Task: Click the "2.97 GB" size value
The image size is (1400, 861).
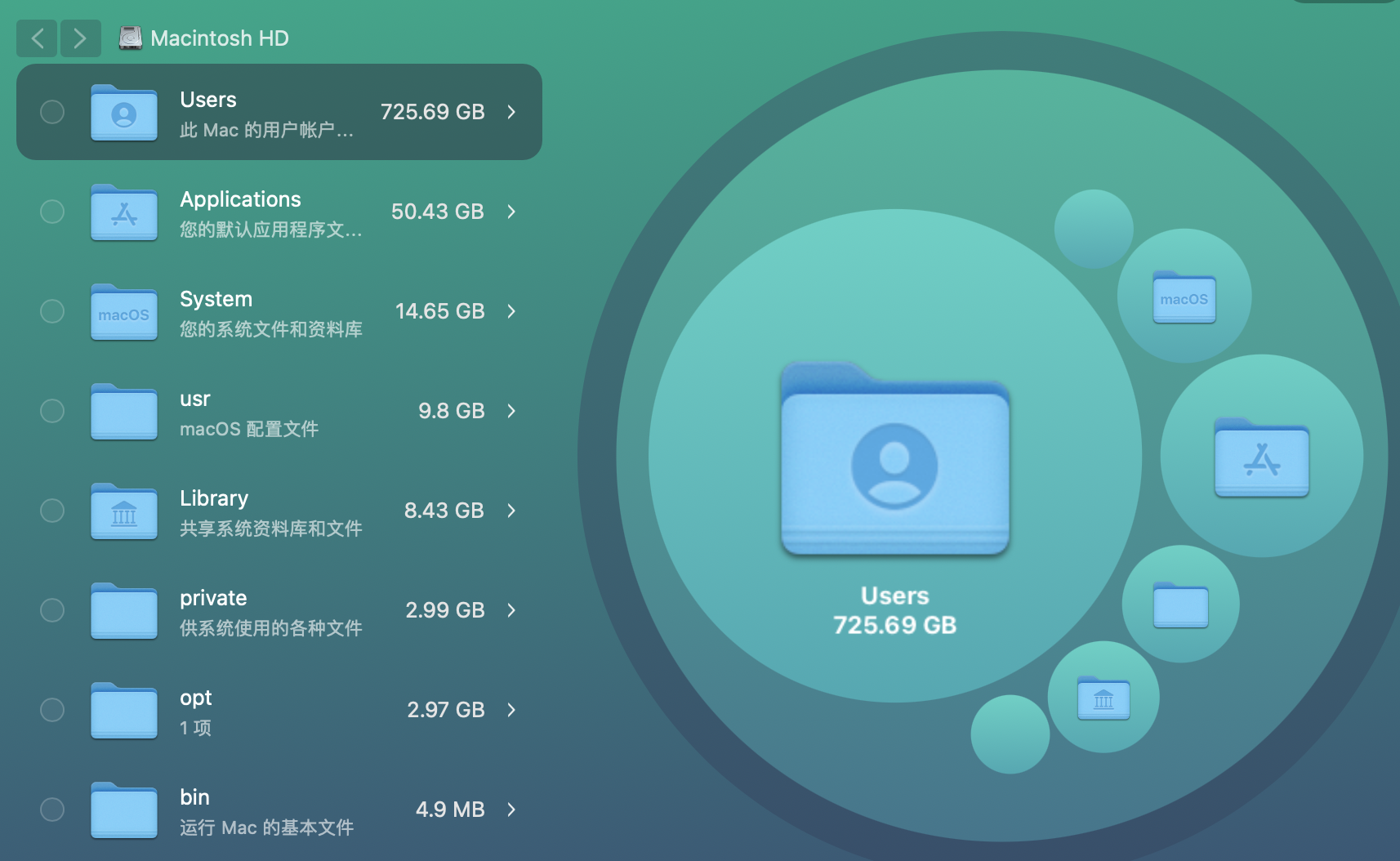Action: 446,710
